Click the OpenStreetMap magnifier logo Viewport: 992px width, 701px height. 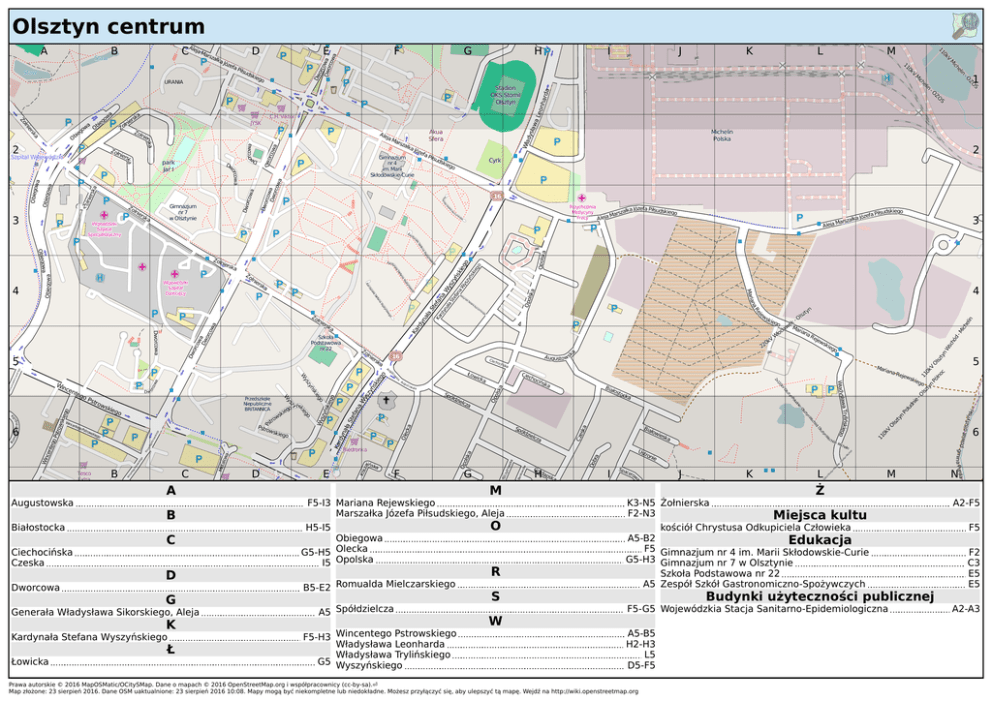click(x=965, y=26)
